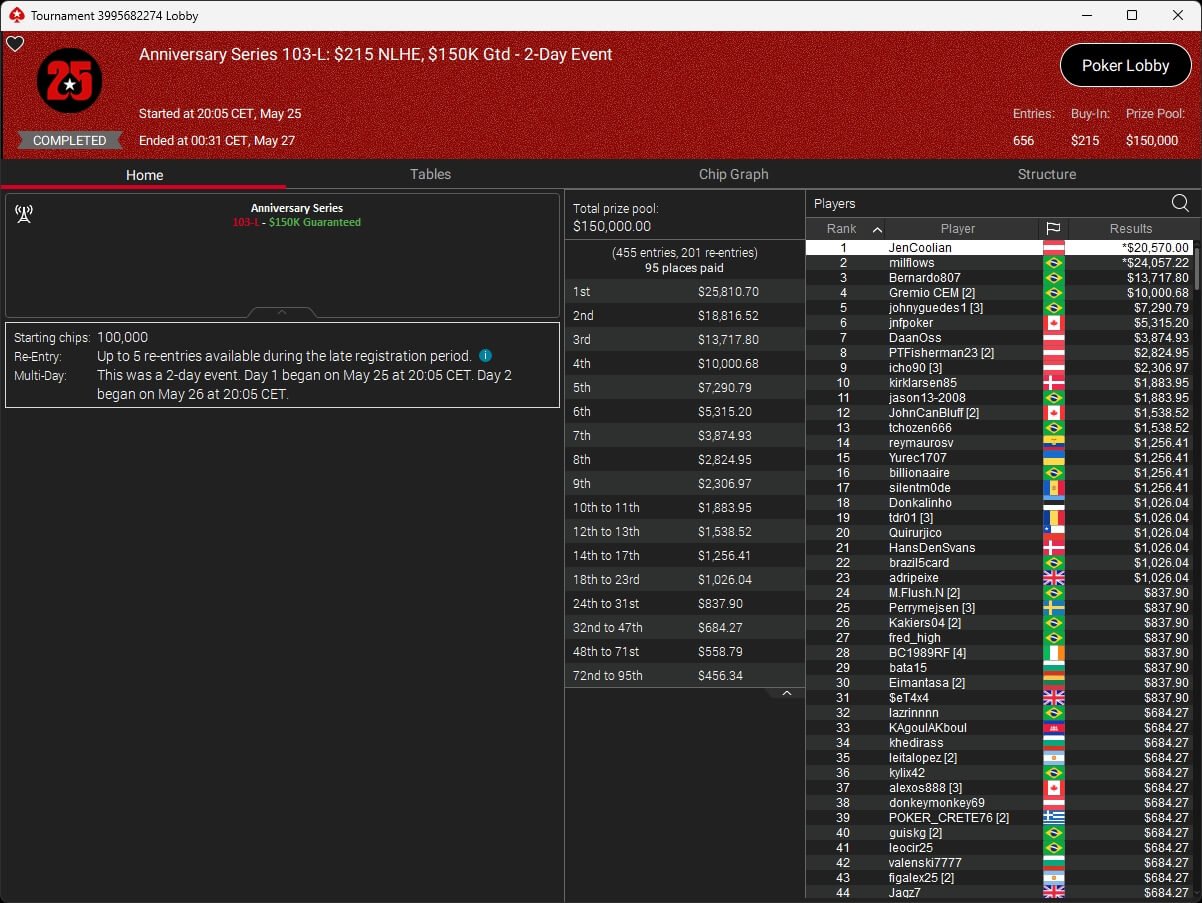The width and height of the screenshot is (1202, 903).
Task: Click the Poker Lobby button
Action: 1125,65
